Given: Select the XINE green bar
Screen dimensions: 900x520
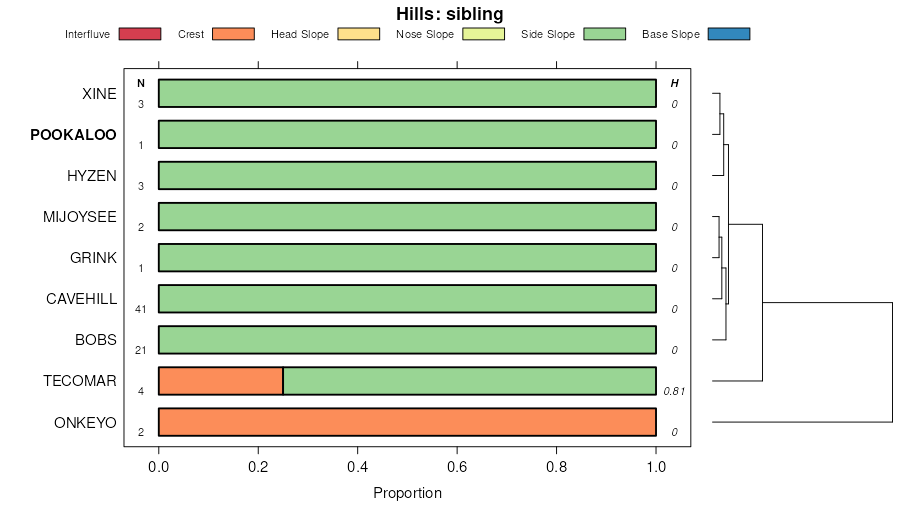Looking at the screenshot, I should (407, 93).
